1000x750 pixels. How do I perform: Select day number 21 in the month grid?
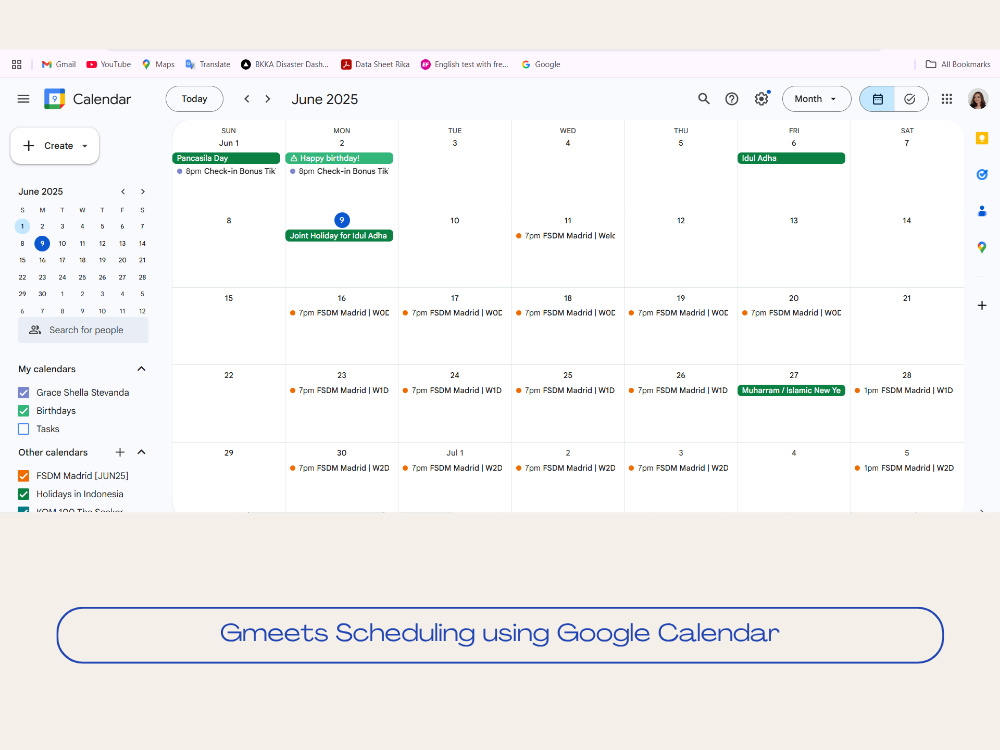tap(907, 298)
